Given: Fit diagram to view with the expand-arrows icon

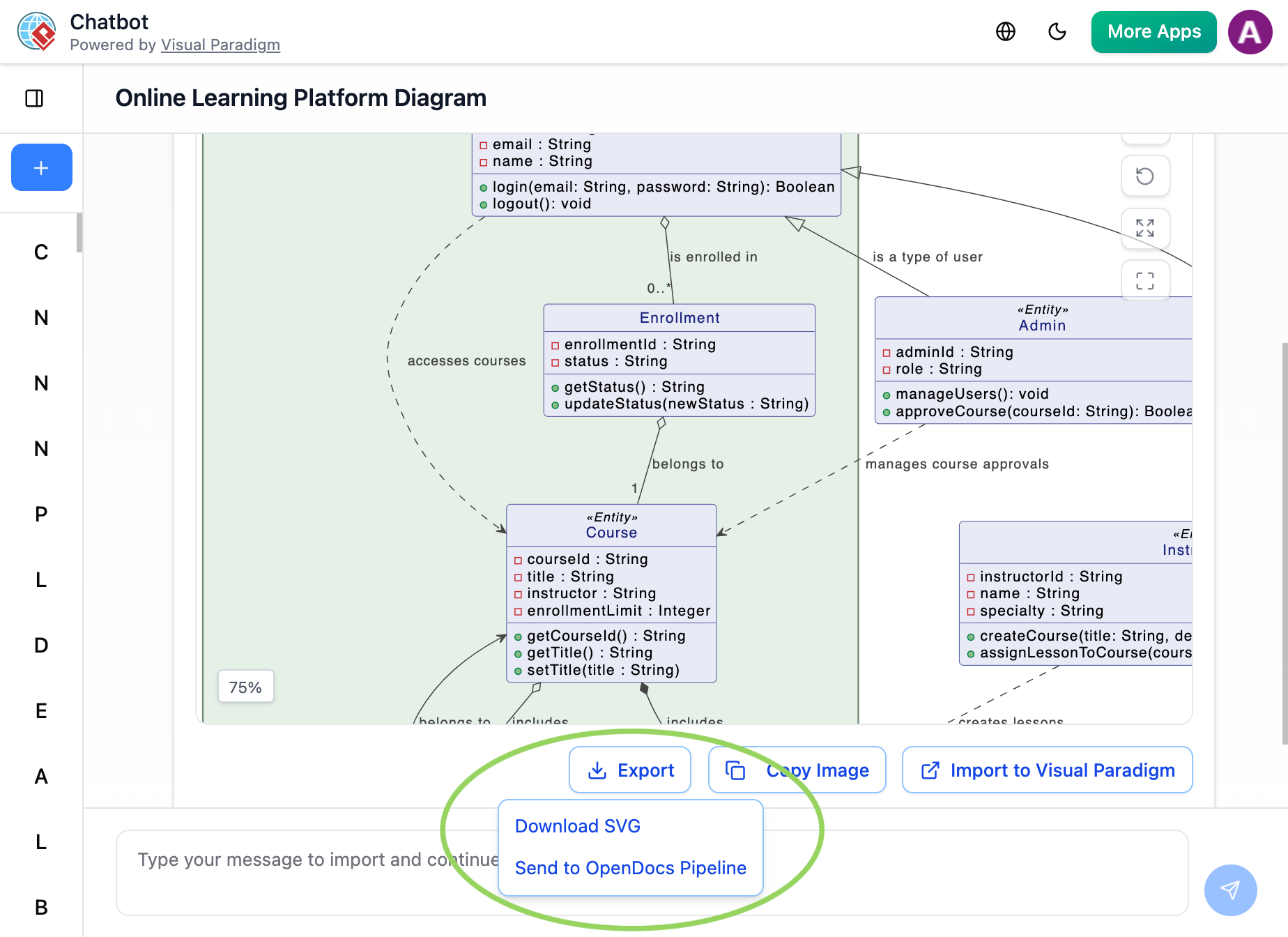Looking at the screenshot, I should (x=1145, y=229).
